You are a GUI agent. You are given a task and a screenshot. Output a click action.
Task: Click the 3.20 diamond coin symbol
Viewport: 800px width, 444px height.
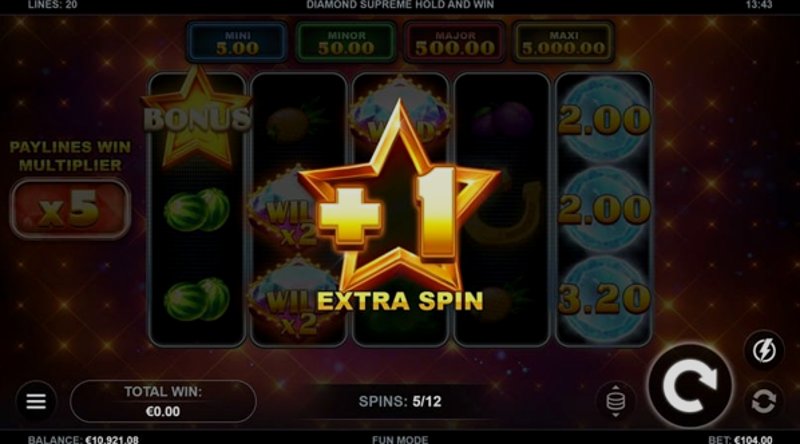(x=604, y=299)
